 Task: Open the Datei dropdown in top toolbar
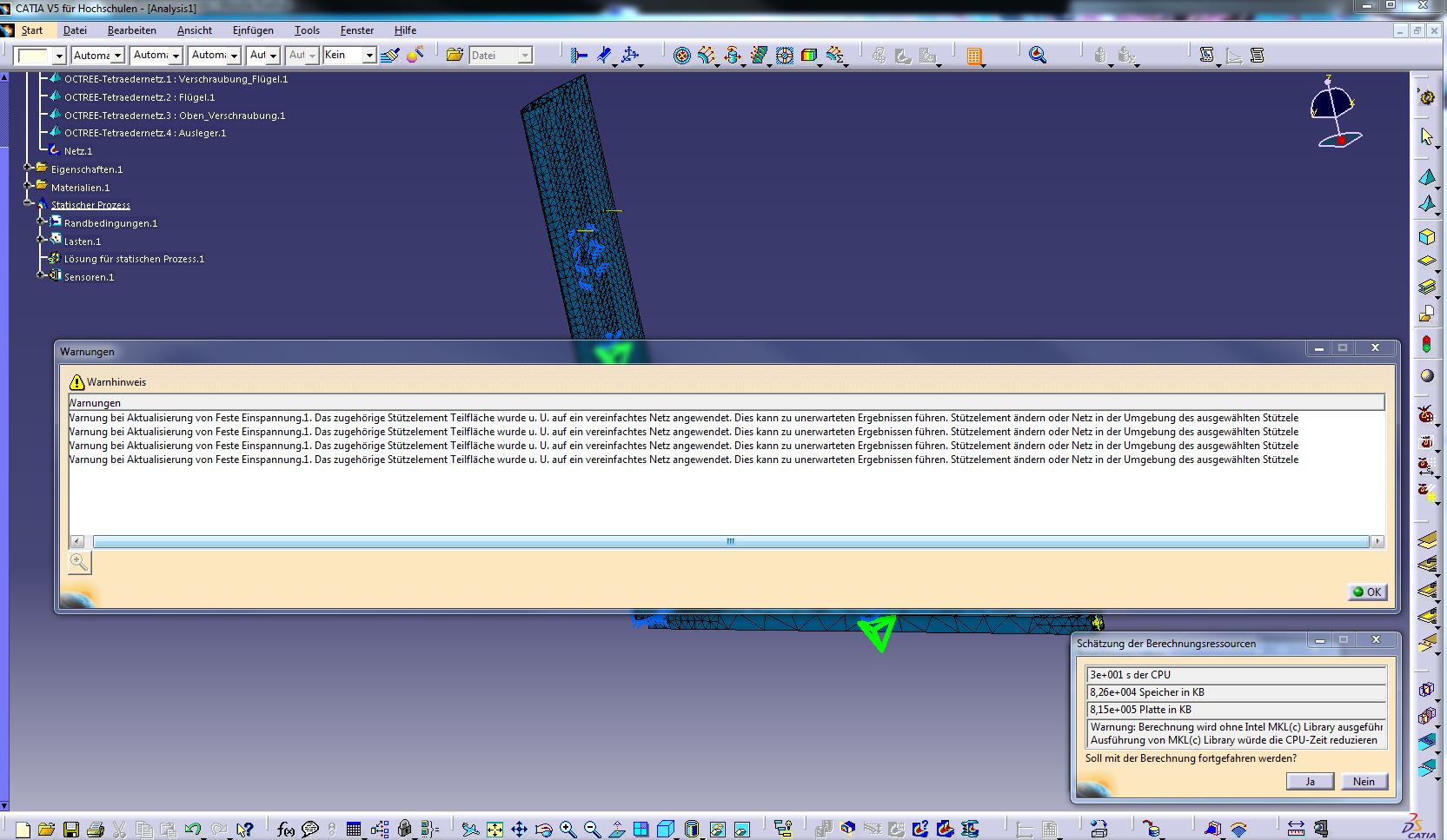coord(525,56)
